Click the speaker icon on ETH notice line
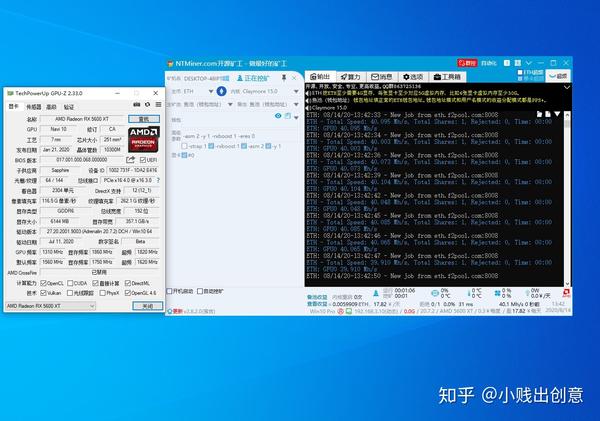600x421 pixels. pos(308,93)
